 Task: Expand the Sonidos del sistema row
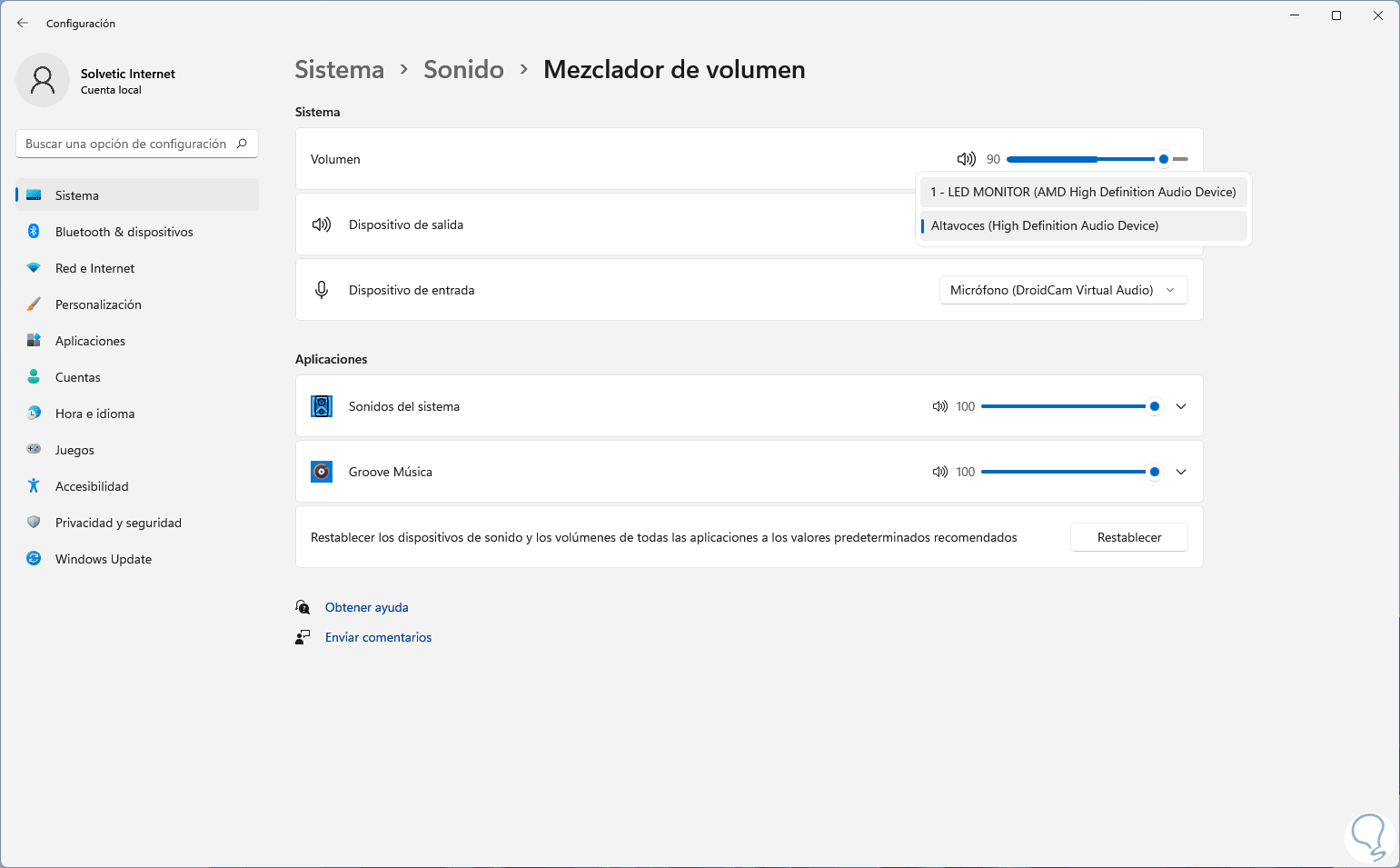1181,406
